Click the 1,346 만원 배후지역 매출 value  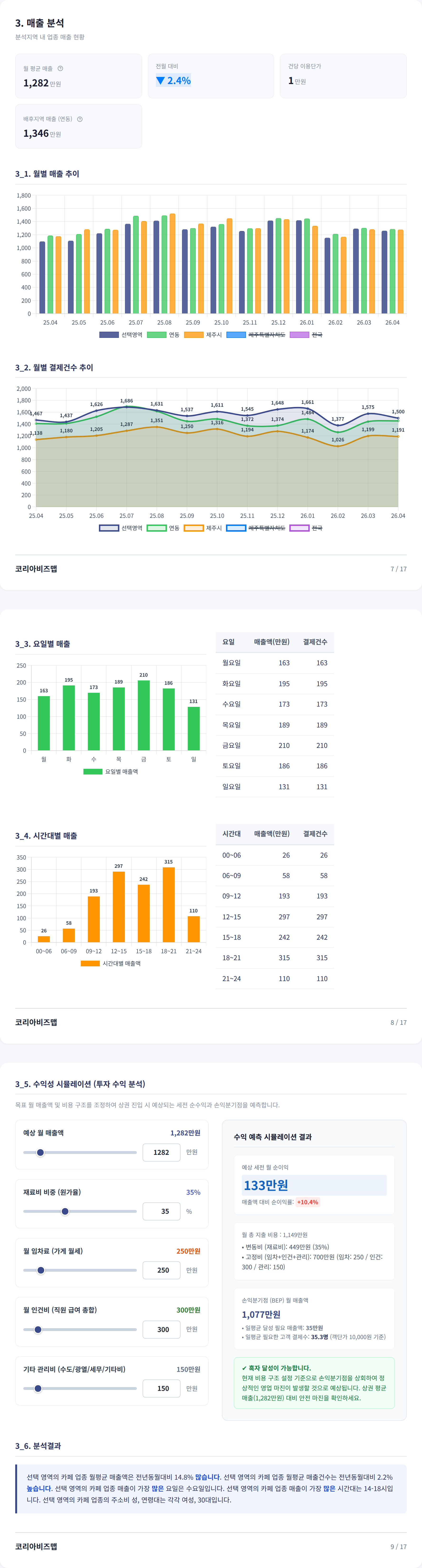tap(42, 133)
